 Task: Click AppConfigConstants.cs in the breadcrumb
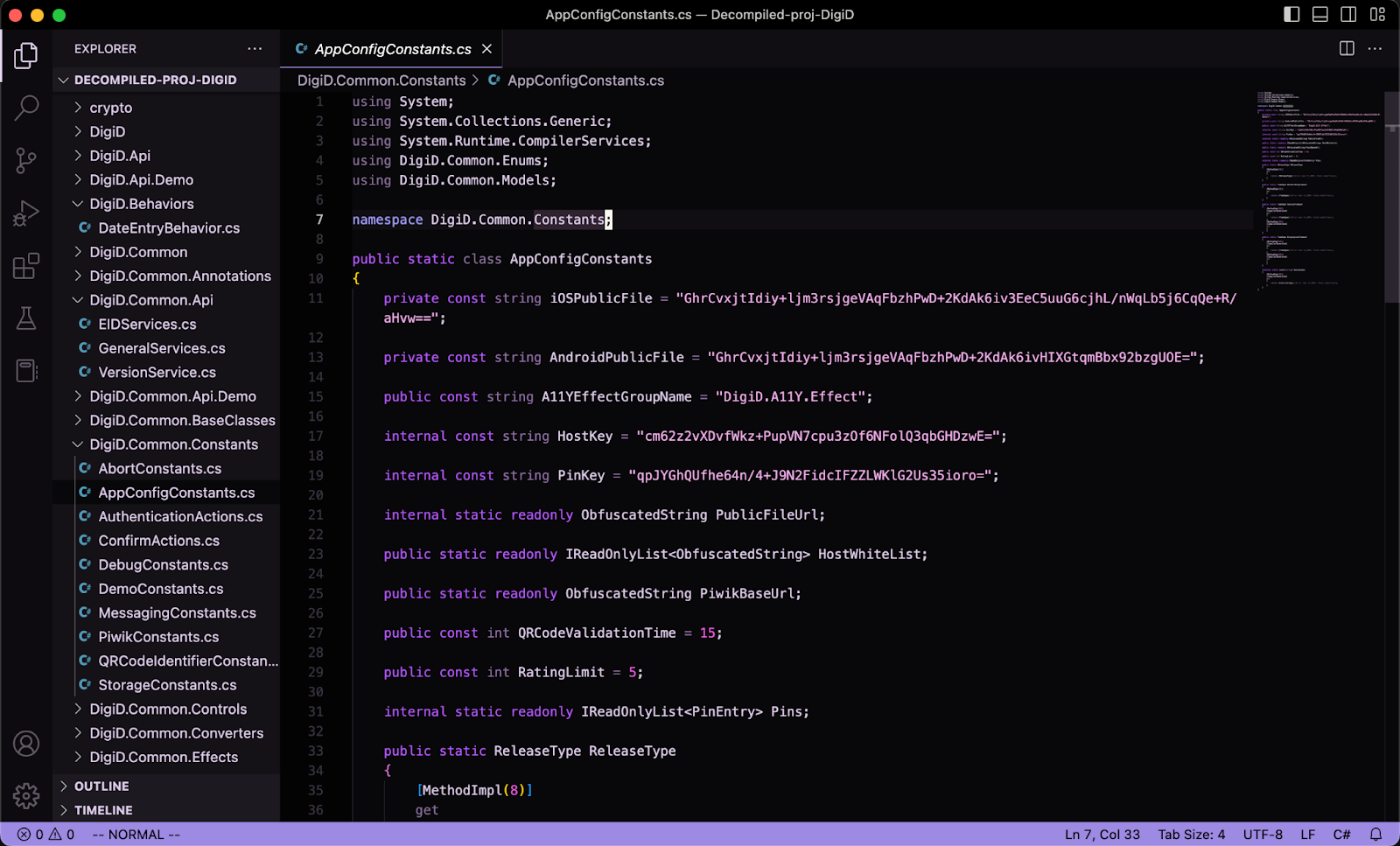tap(585, 80)
